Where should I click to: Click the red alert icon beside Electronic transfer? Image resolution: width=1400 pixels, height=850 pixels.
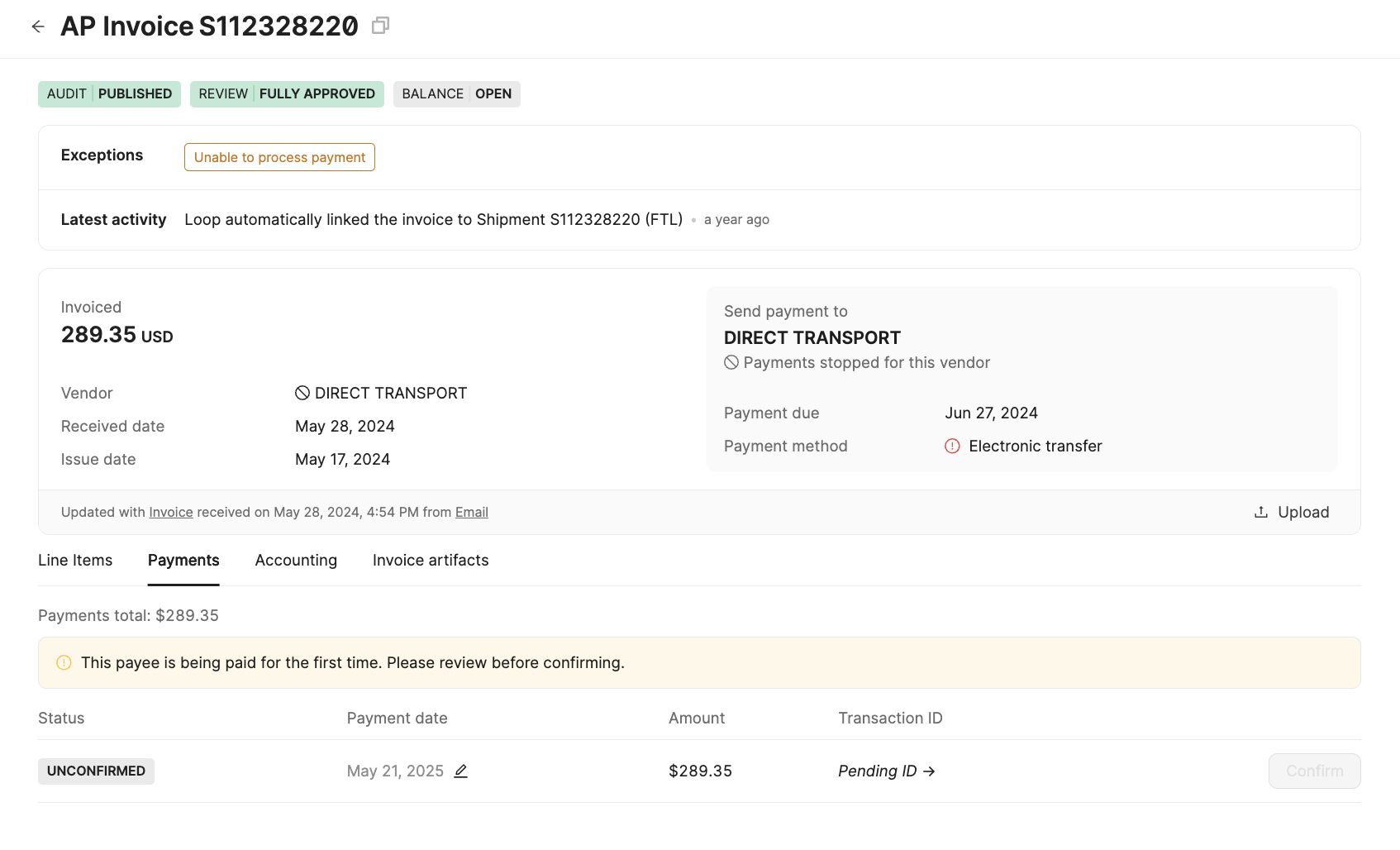[952, 446]
